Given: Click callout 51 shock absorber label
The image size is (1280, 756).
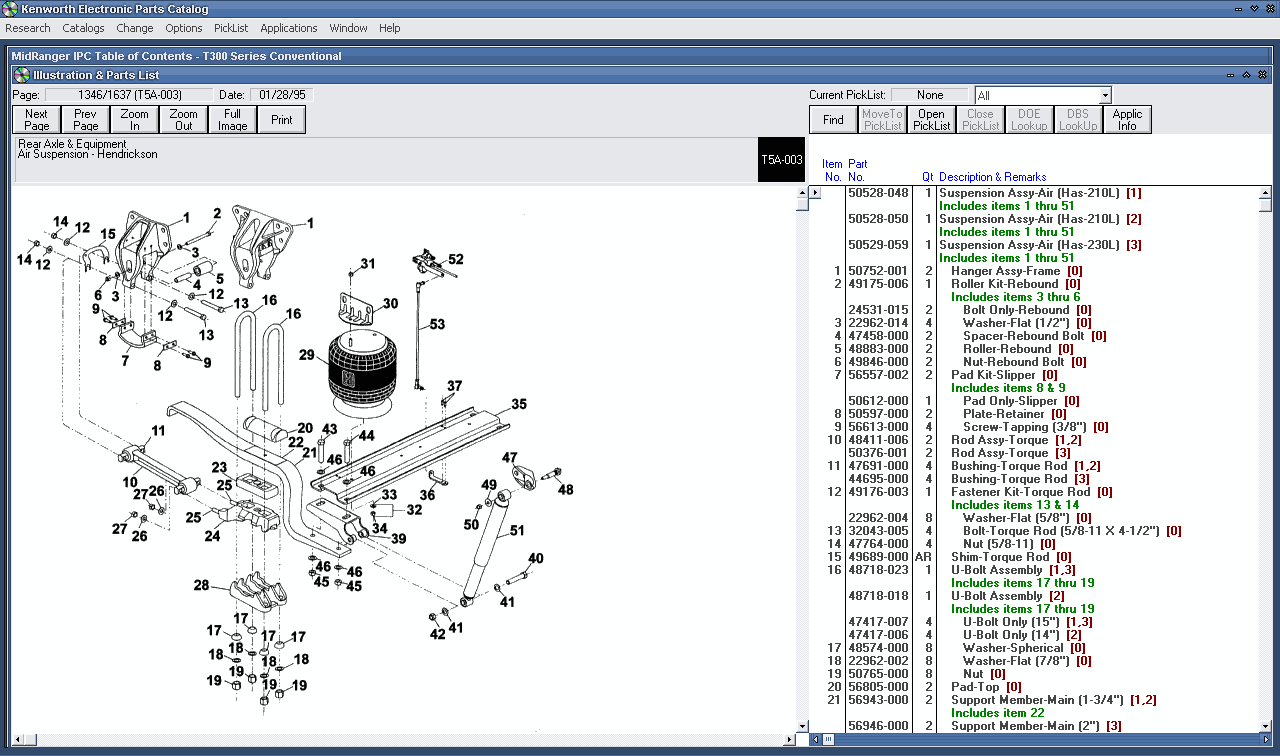Looking at the screenshot, I should [x=517, y=531].
